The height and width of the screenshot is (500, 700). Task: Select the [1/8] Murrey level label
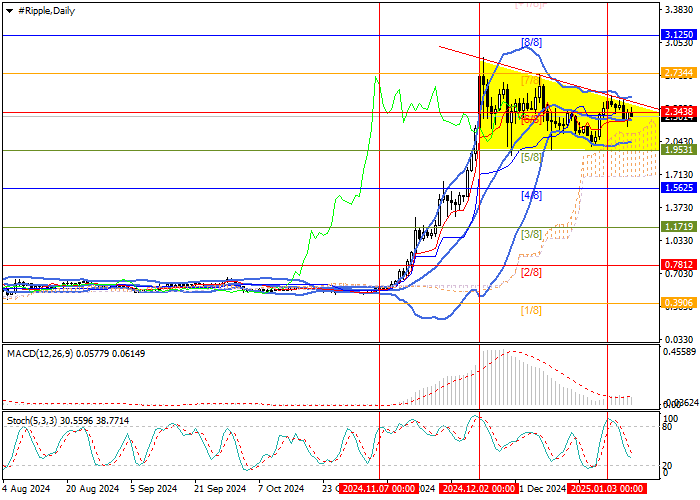point(532,311)
